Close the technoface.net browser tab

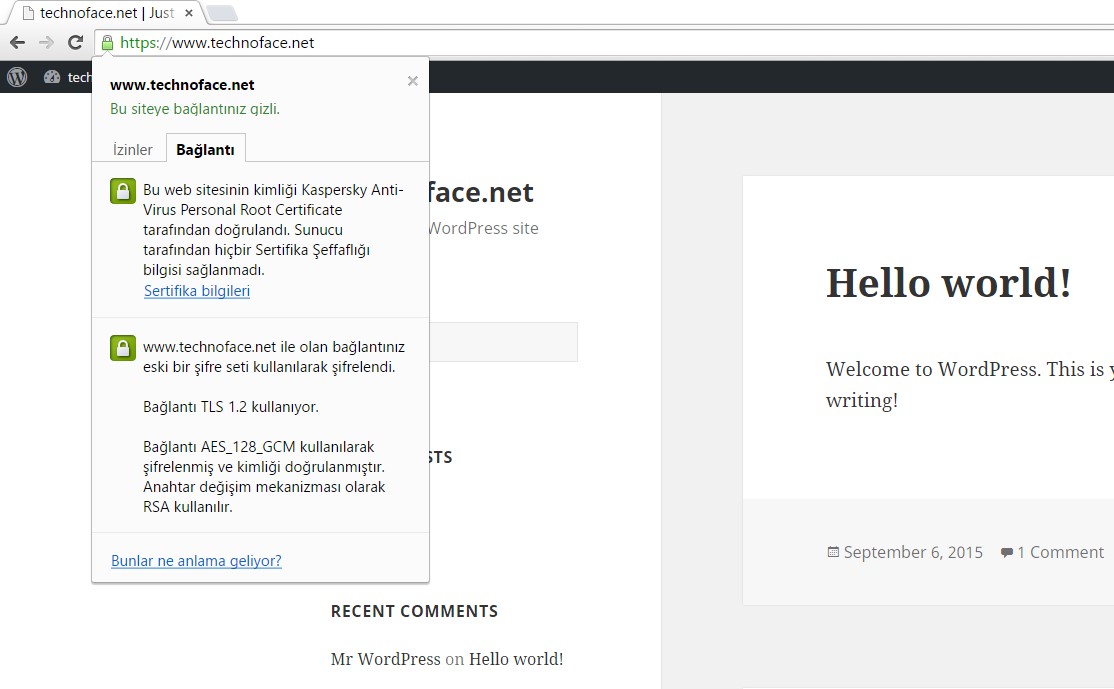point(189,13)
